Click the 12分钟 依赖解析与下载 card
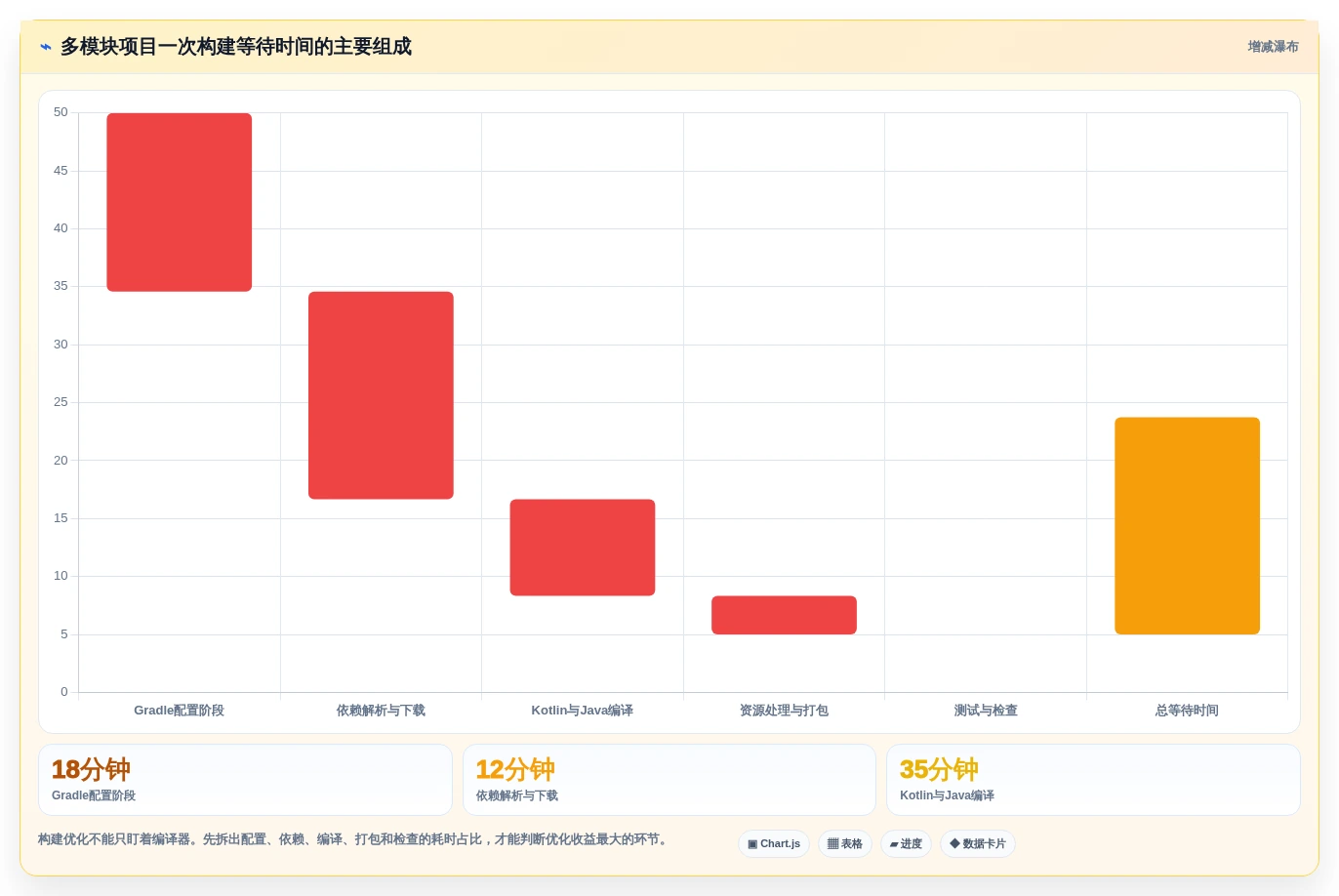Viewport: 1339px width, 896px height. (669, 780)
